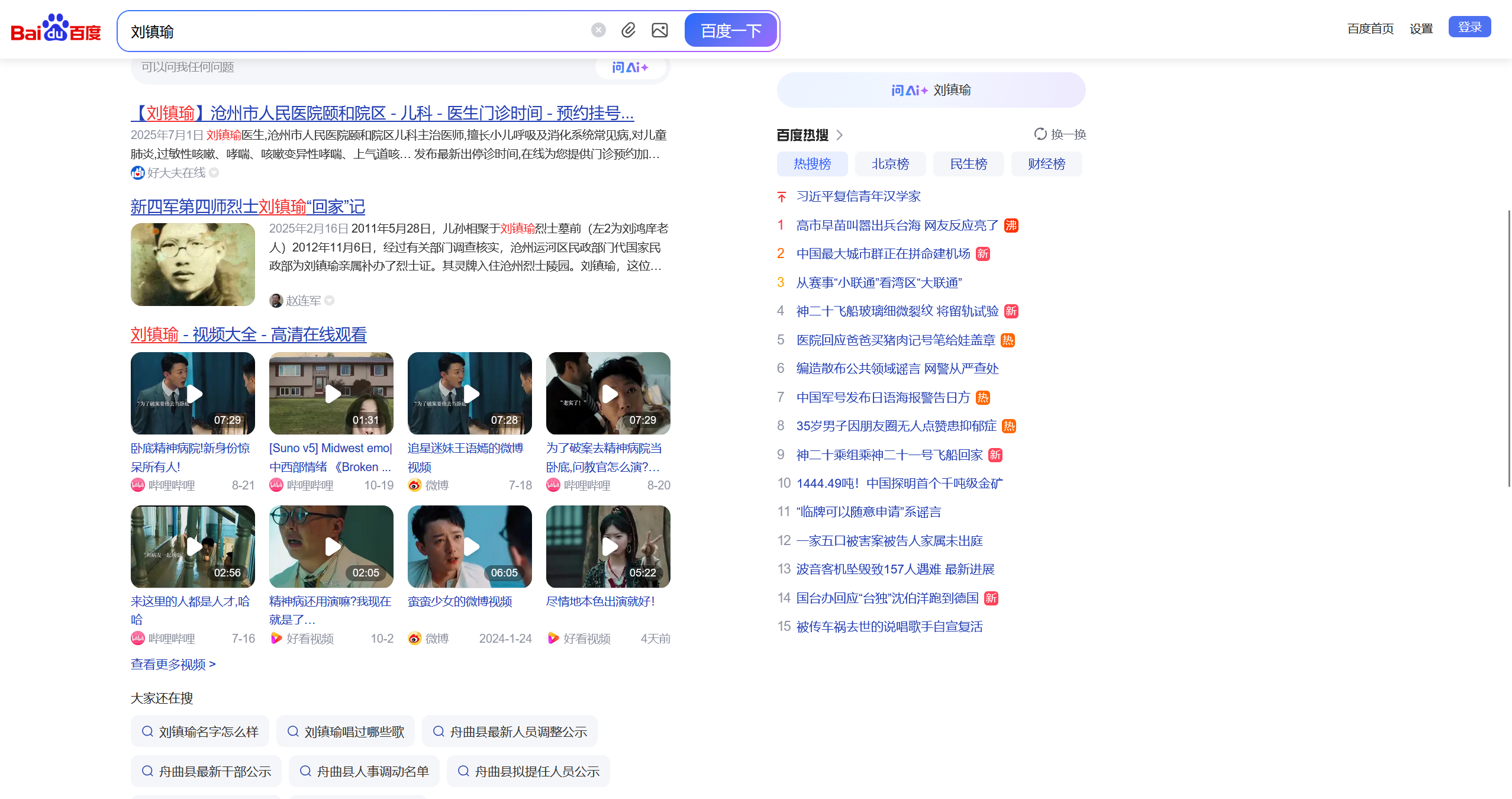This screenshot has width=1512, height=799.
Task: Click the bilibili icon under 卧底精神病院 video
Action: click(137, 485)
